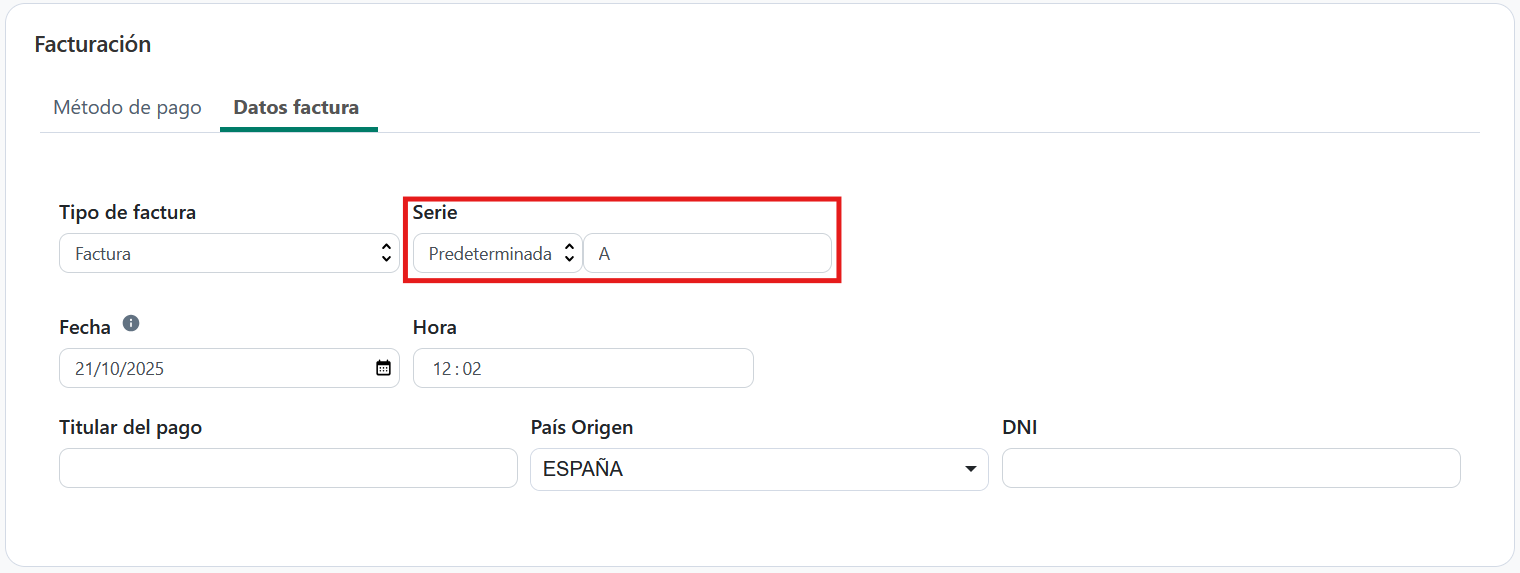This screenshot has width=1520, height=573.
Task: Click the Serie text field containing A
Action: click(707, 254)
